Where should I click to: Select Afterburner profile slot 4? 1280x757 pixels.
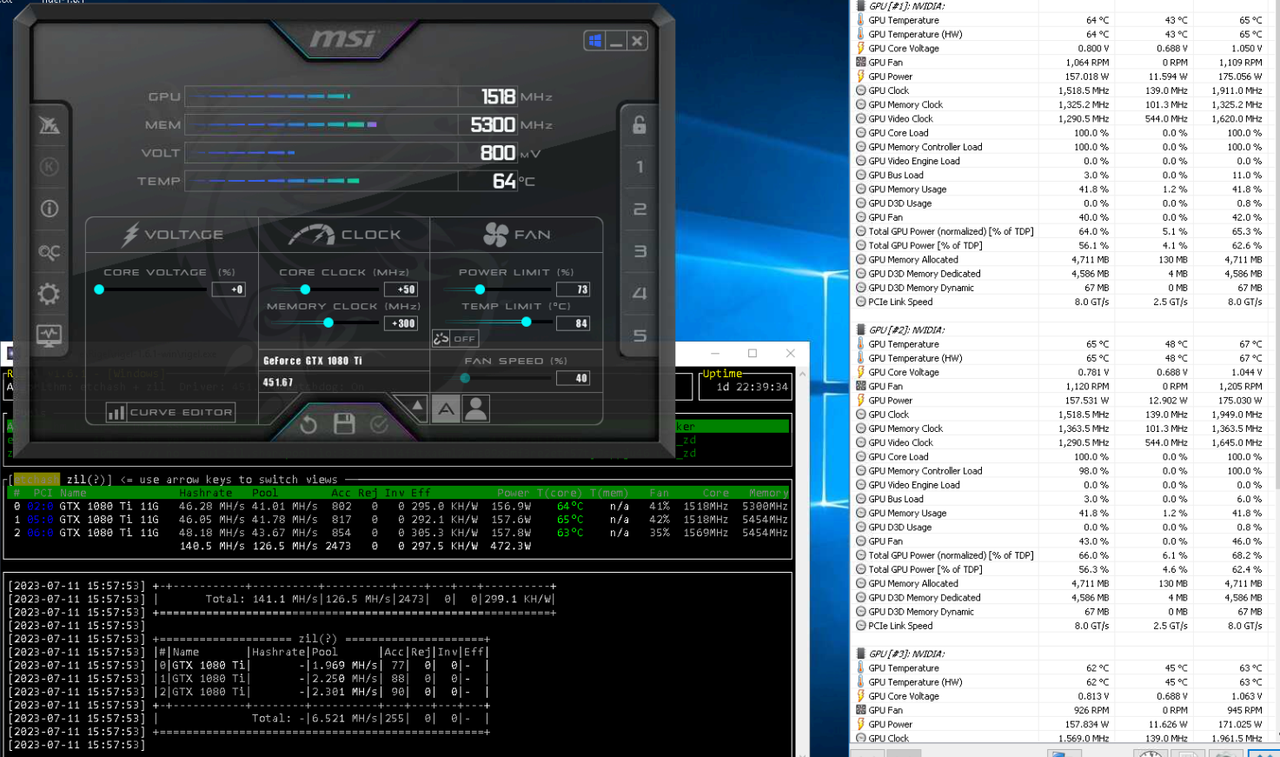[x=640, y=294]
